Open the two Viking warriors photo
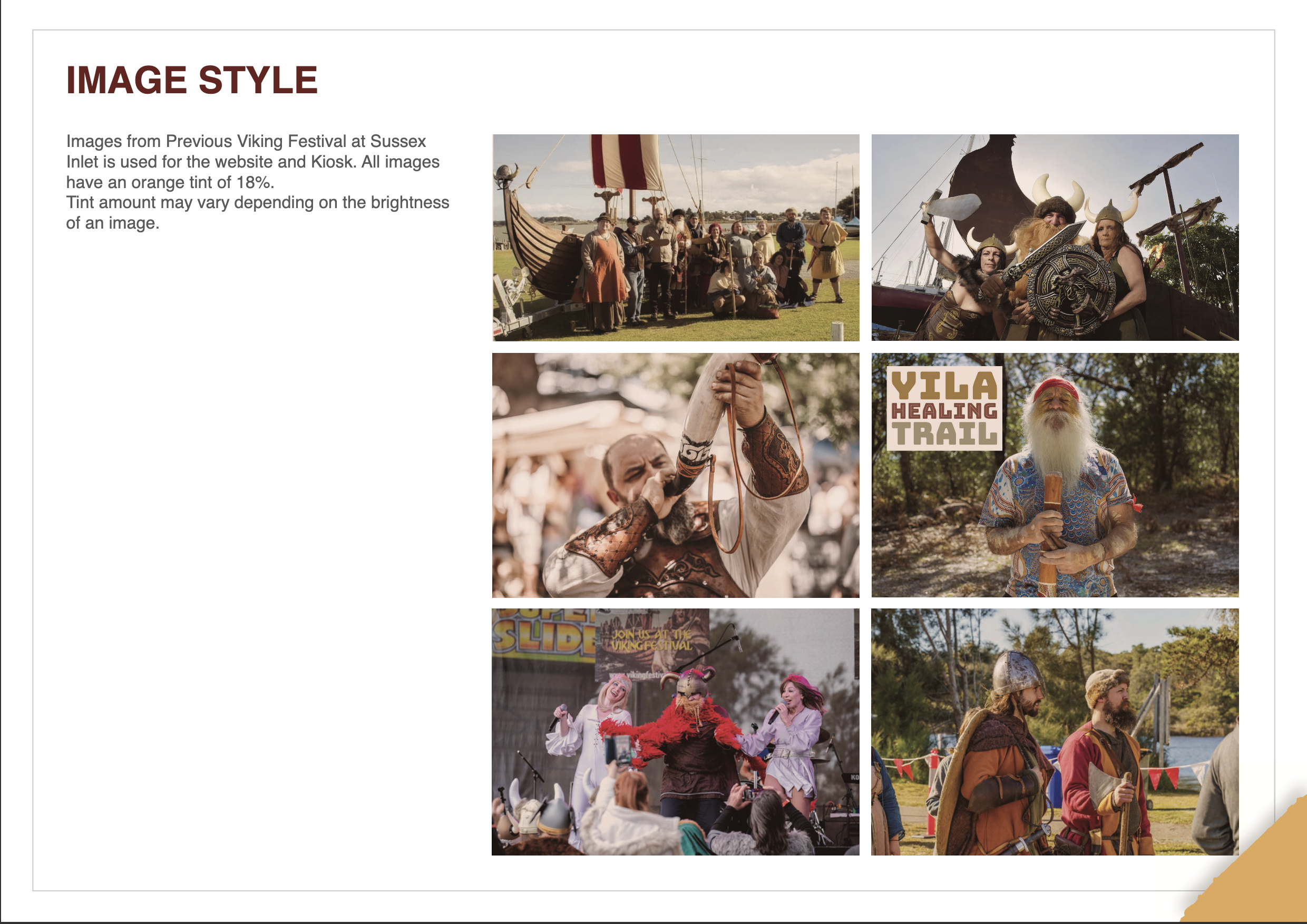Image resolution: width=1307 pixels, height=924 pixels. coord(1055,732)
